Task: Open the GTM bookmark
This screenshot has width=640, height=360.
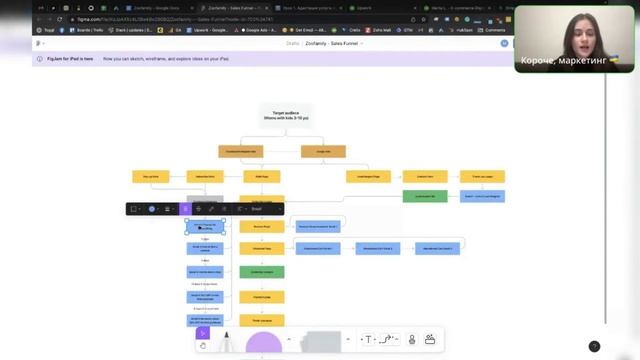Action: click(405, 30)
